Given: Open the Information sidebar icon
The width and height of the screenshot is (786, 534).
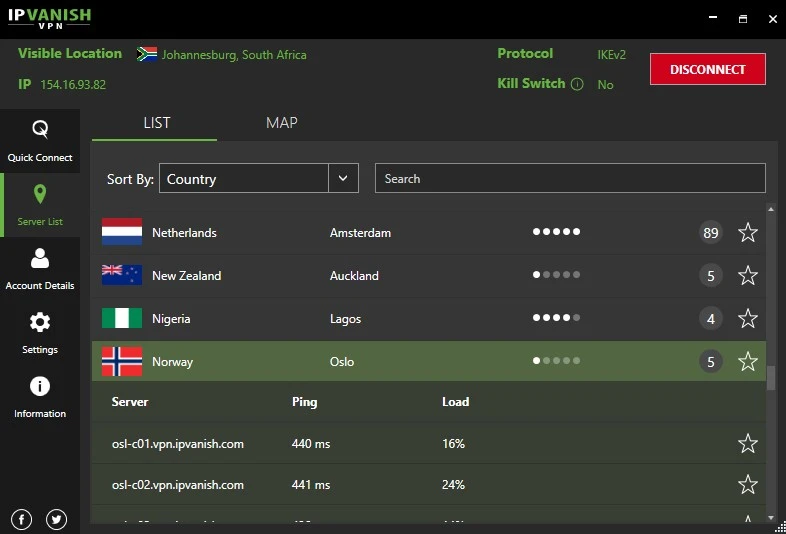Looking at the screenshot, I should click(40, 396).
